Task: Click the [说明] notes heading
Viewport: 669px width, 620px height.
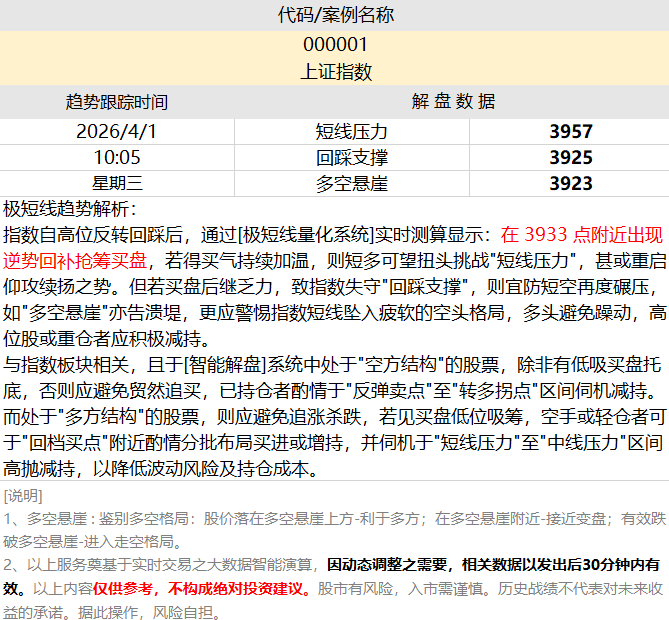Action: (23, 495)
